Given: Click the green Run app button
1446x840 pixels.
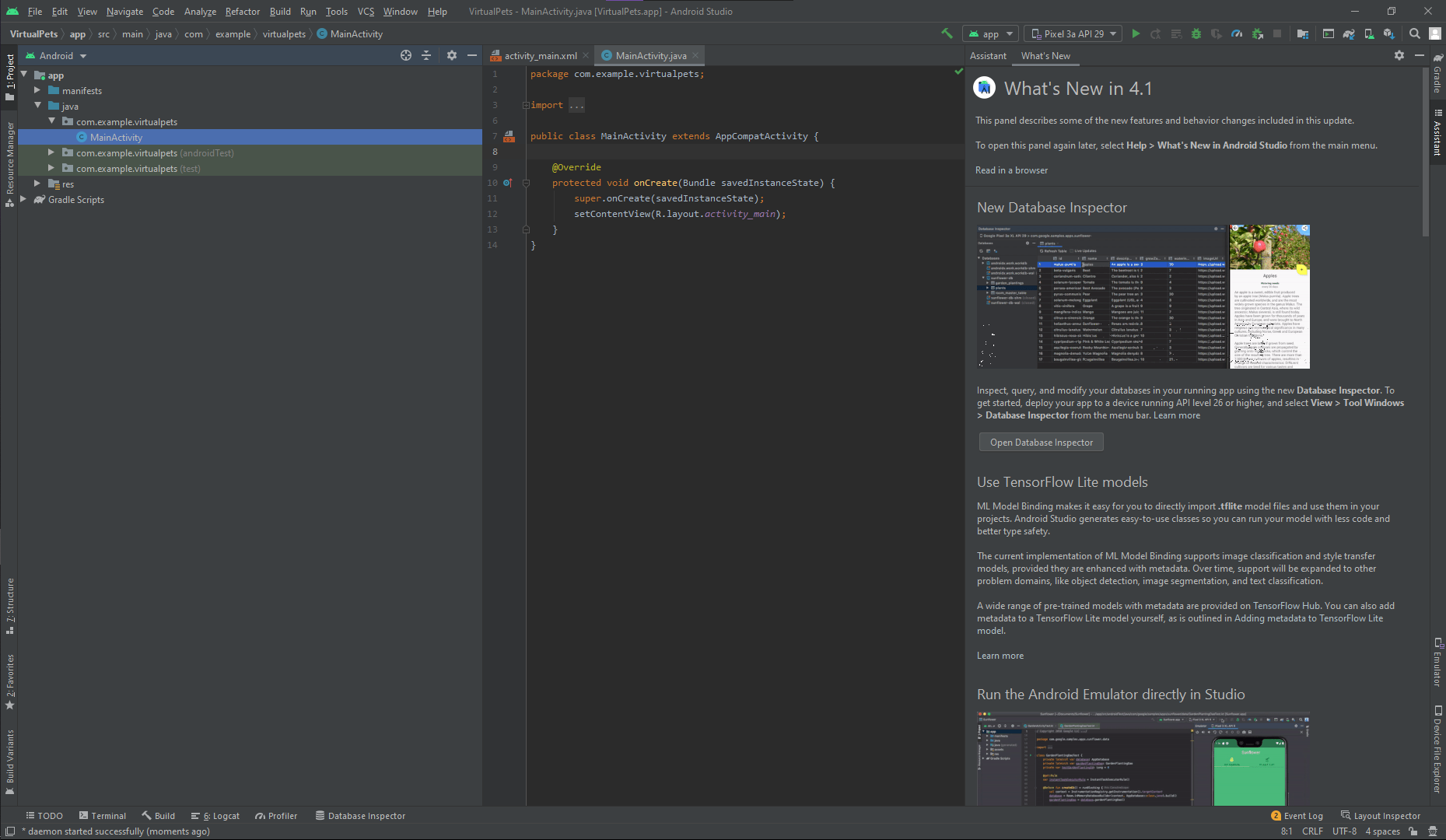Looking at the screenshot, I should click(x=1136, y=33).
